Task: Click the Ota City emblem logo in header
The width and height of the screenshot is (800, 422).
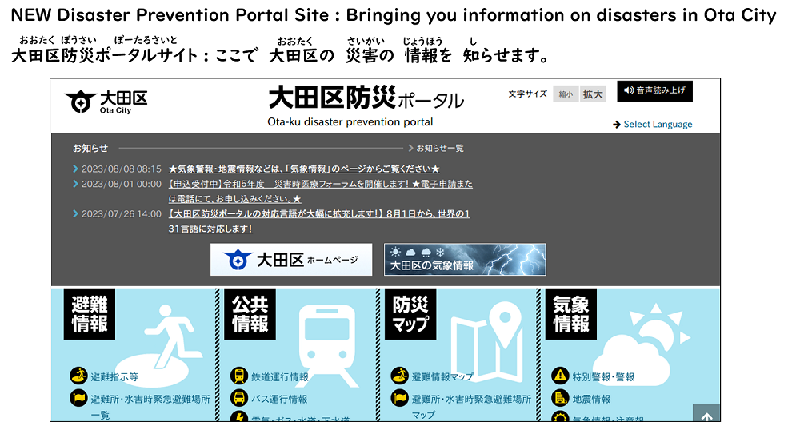Action: click(81, 102)
